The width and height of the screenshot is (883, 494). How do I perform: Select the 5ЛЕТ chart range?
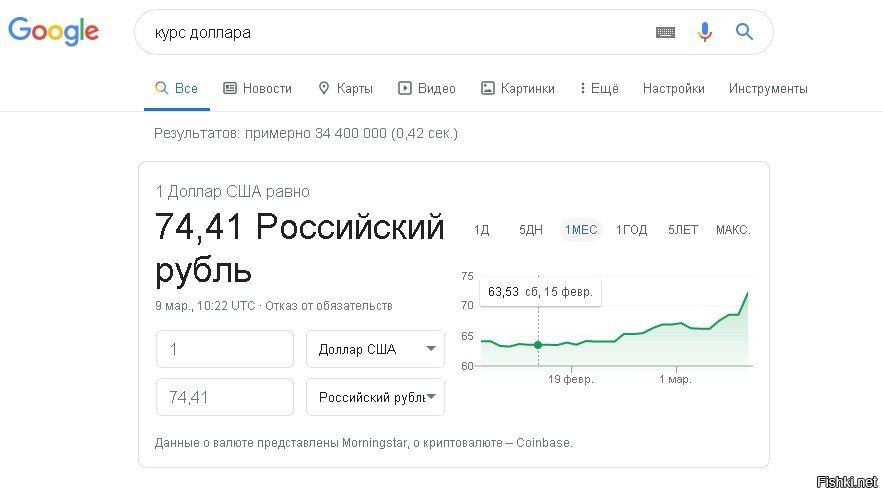coord(683,230)
